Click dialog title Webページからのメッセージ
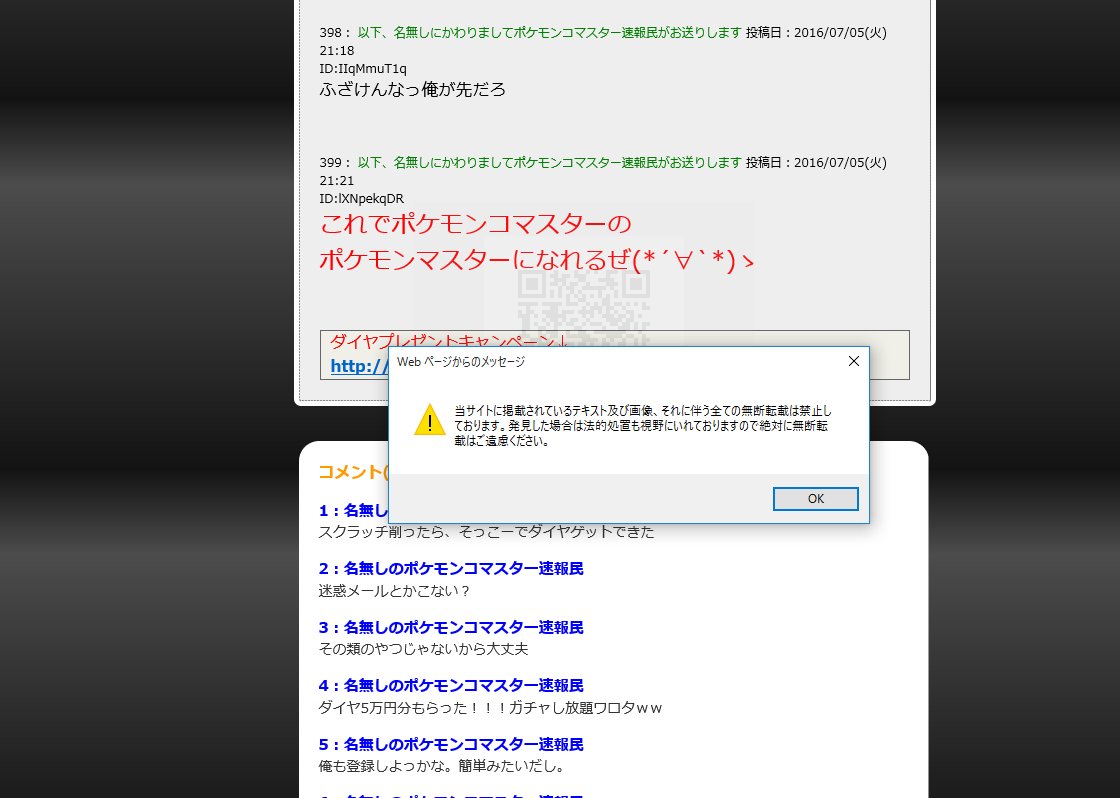1120x798 pixels. pyautogui.click(x=461, y=361)
